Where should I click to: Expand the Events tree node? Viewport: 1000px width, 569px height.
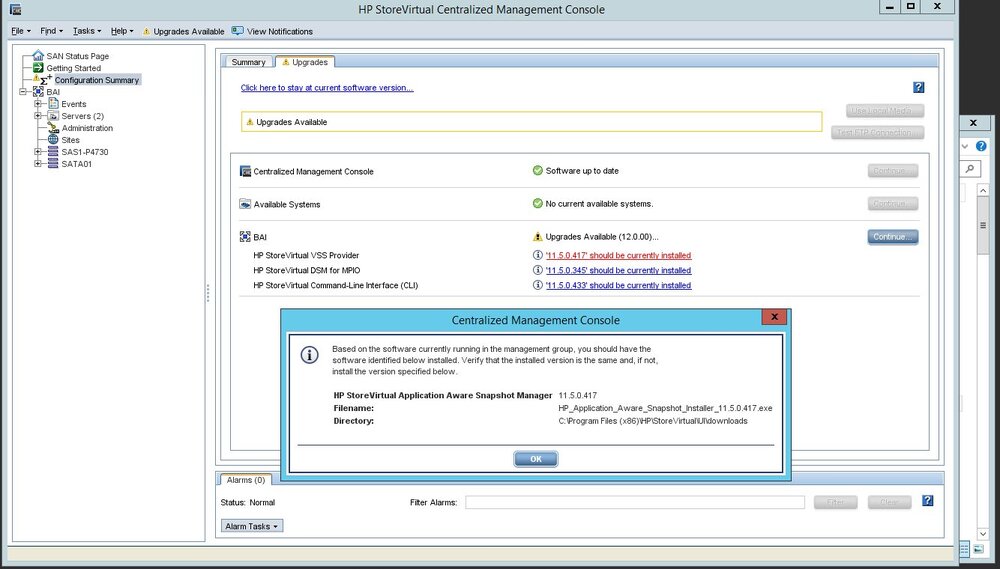pyautogui.click(x=38, y=103)
